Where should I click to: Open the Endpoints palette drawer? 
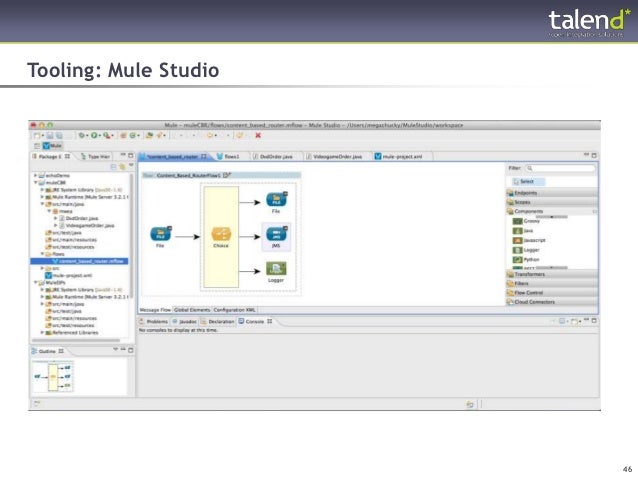pos(552,193)
